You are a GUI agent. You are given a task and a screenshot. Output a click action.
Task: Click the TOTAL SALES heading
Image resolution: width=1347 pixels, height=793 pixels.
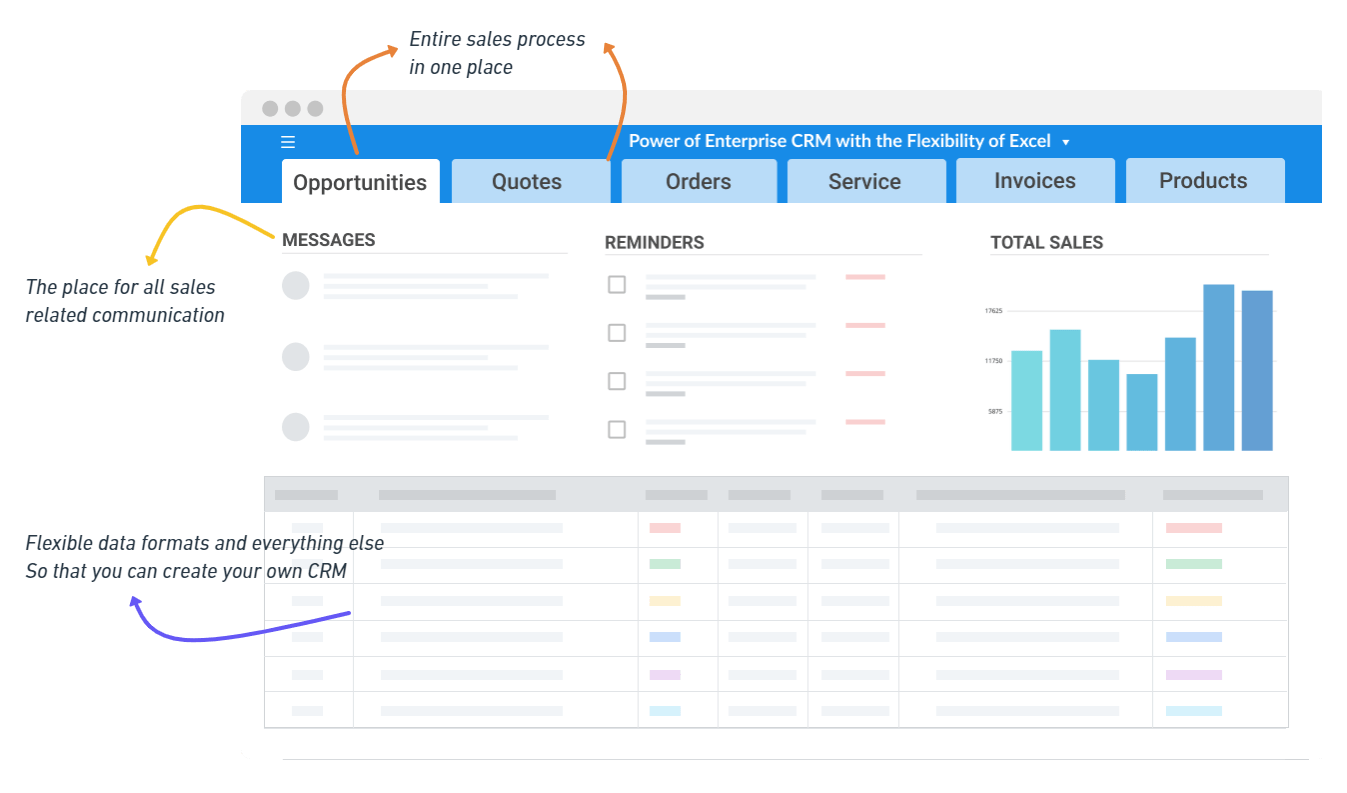point(1047,242)
